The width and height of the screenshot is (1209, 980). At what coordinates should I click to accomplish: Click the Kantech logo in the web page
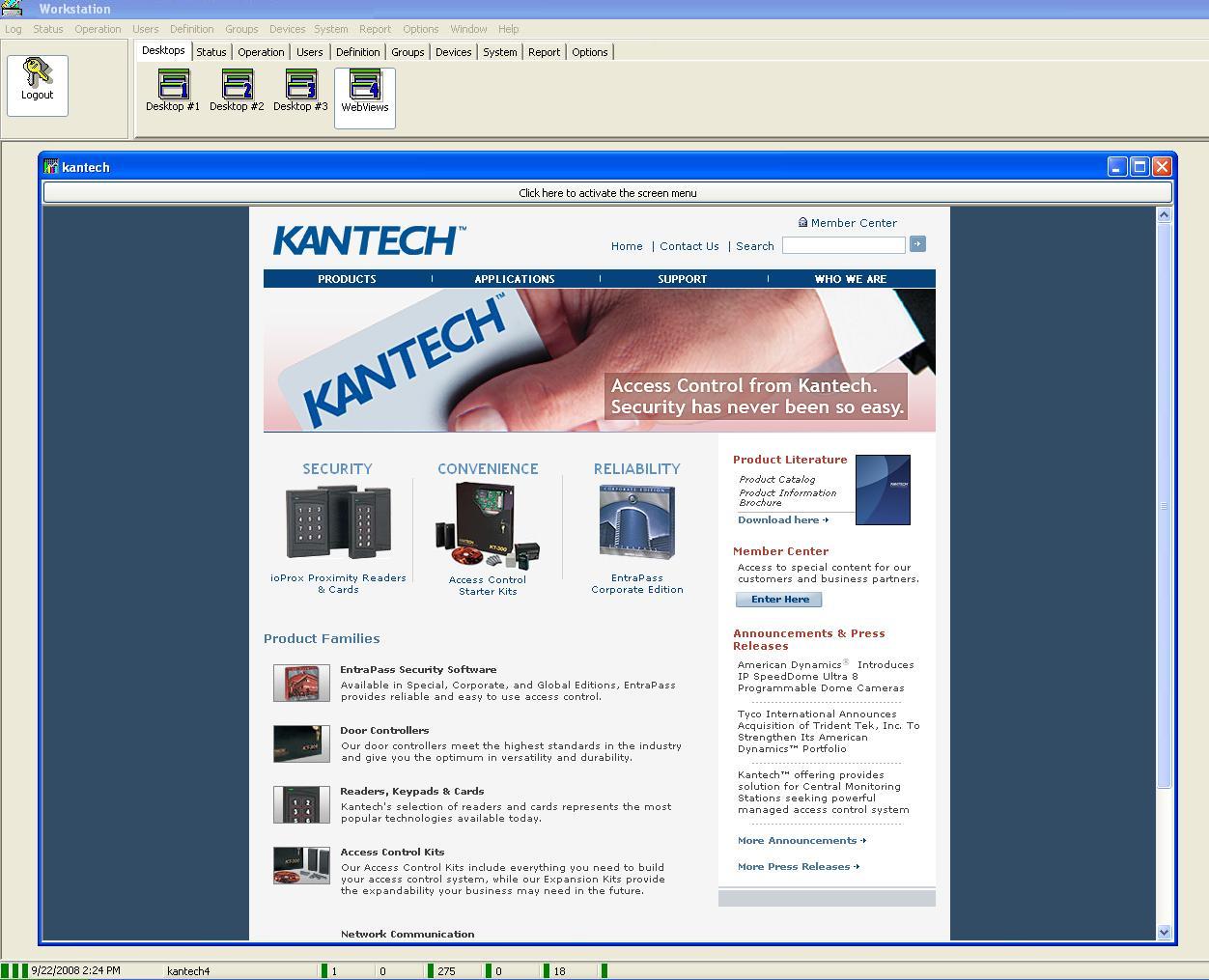pos(369,240)
